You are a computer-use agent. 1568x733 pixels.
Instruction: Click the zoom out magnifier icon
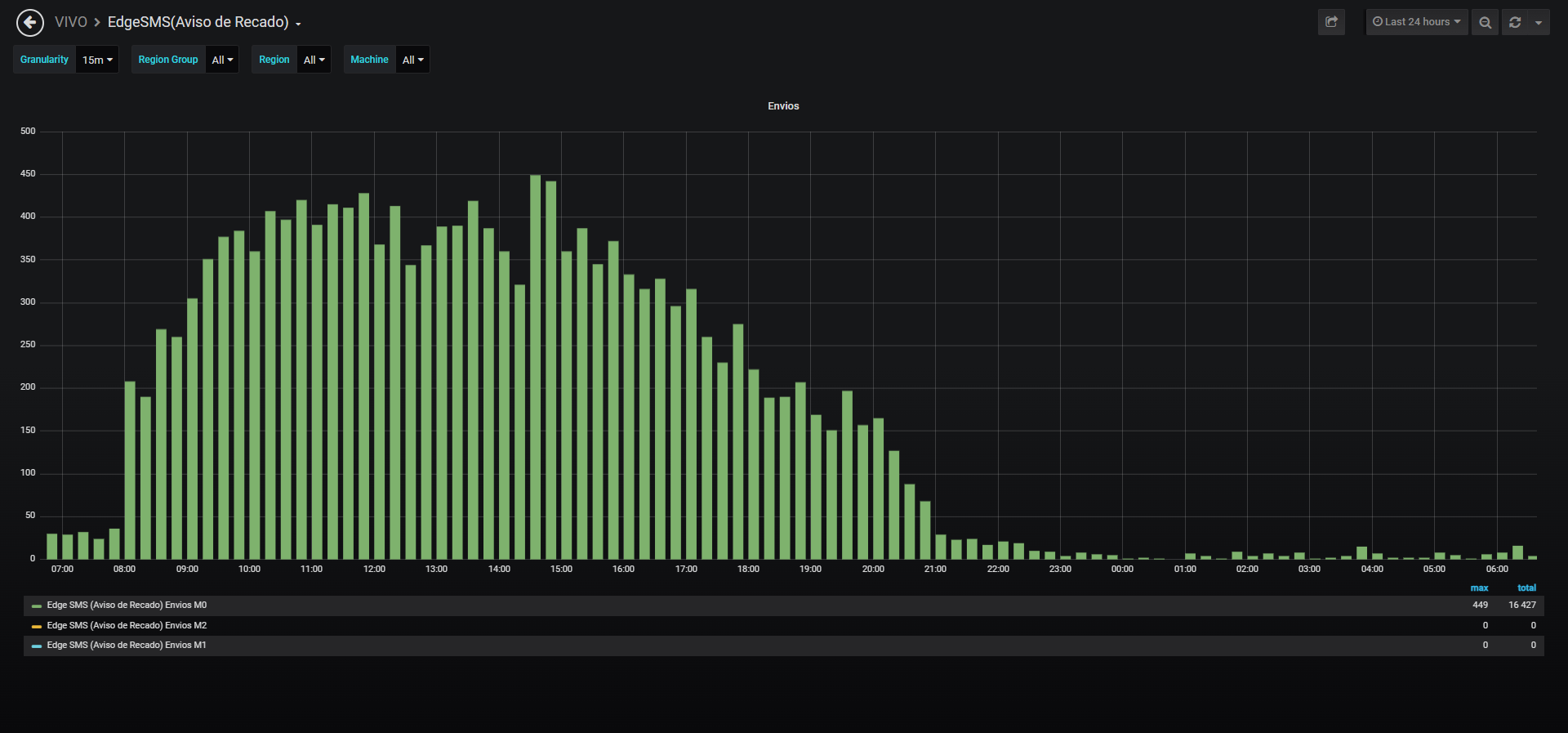tap(1485, 22)
